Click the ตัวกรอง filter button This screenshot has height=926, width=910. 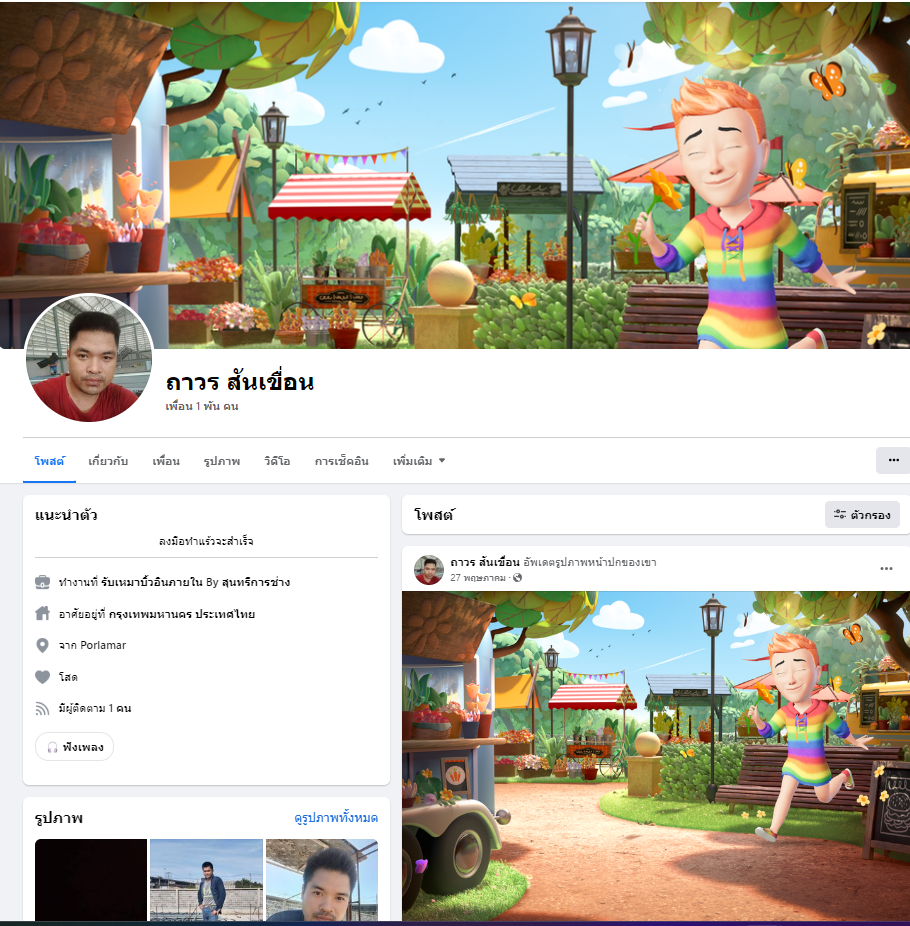click(x=862, y=514)
